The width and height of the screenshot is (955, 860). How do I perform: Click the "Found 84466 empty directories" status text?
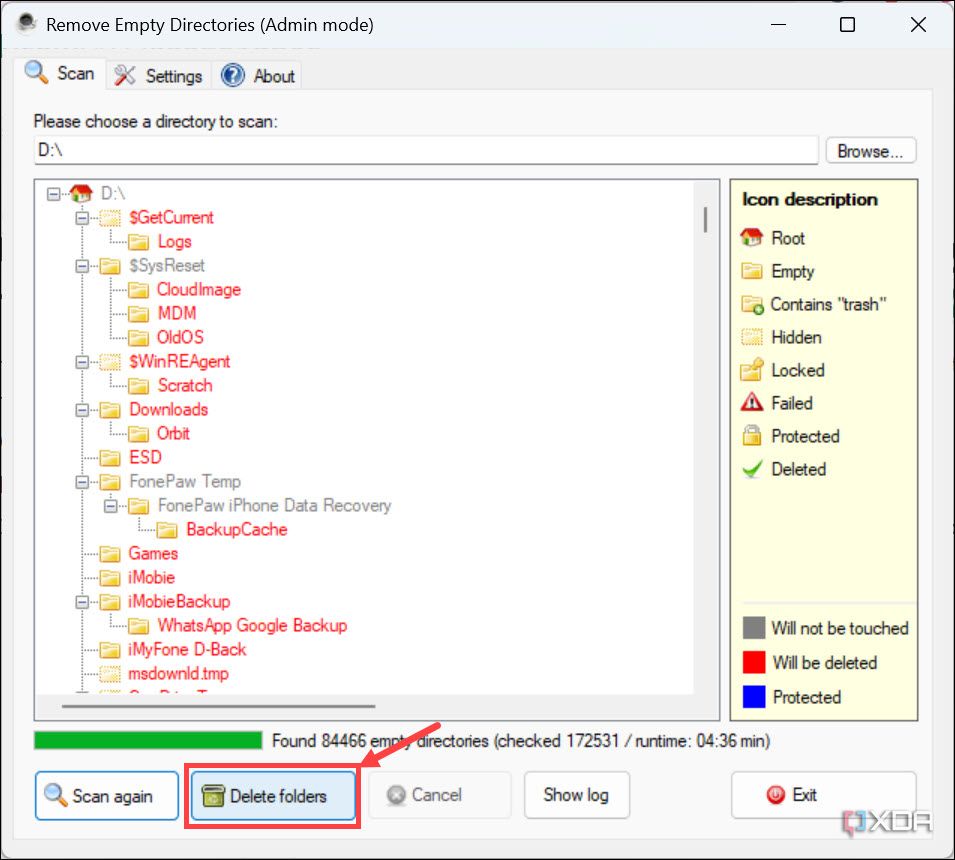(521, 741)
